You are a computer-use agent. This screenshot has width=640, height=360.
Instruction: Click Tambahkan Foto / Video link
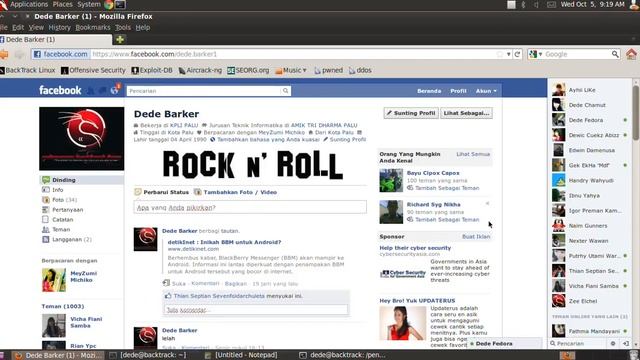pyautogui.click(x=240, y=192)
